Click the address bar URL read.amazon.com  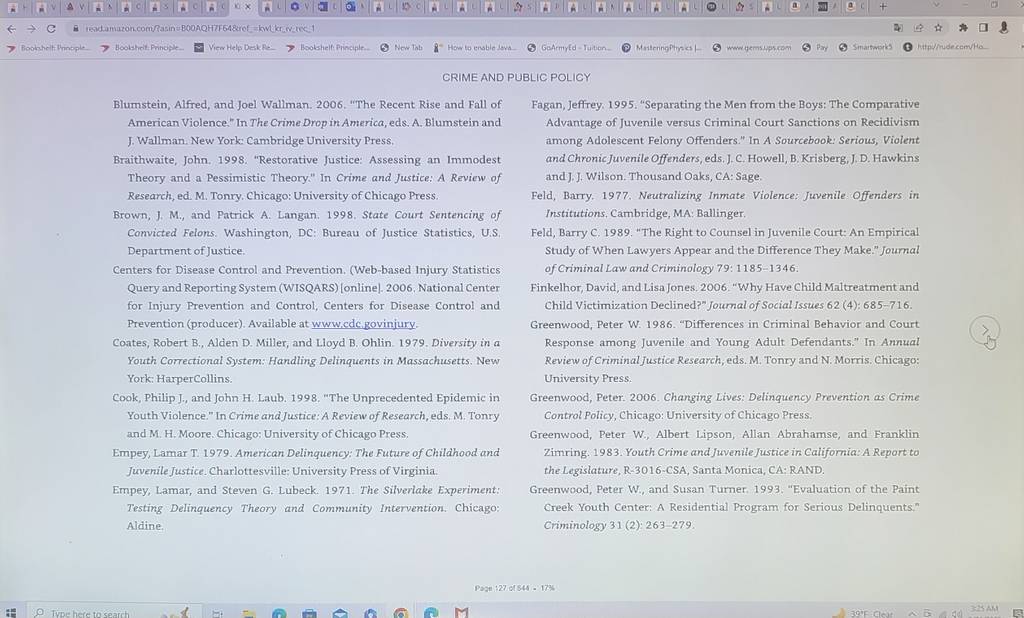click(x=200, y=29)
